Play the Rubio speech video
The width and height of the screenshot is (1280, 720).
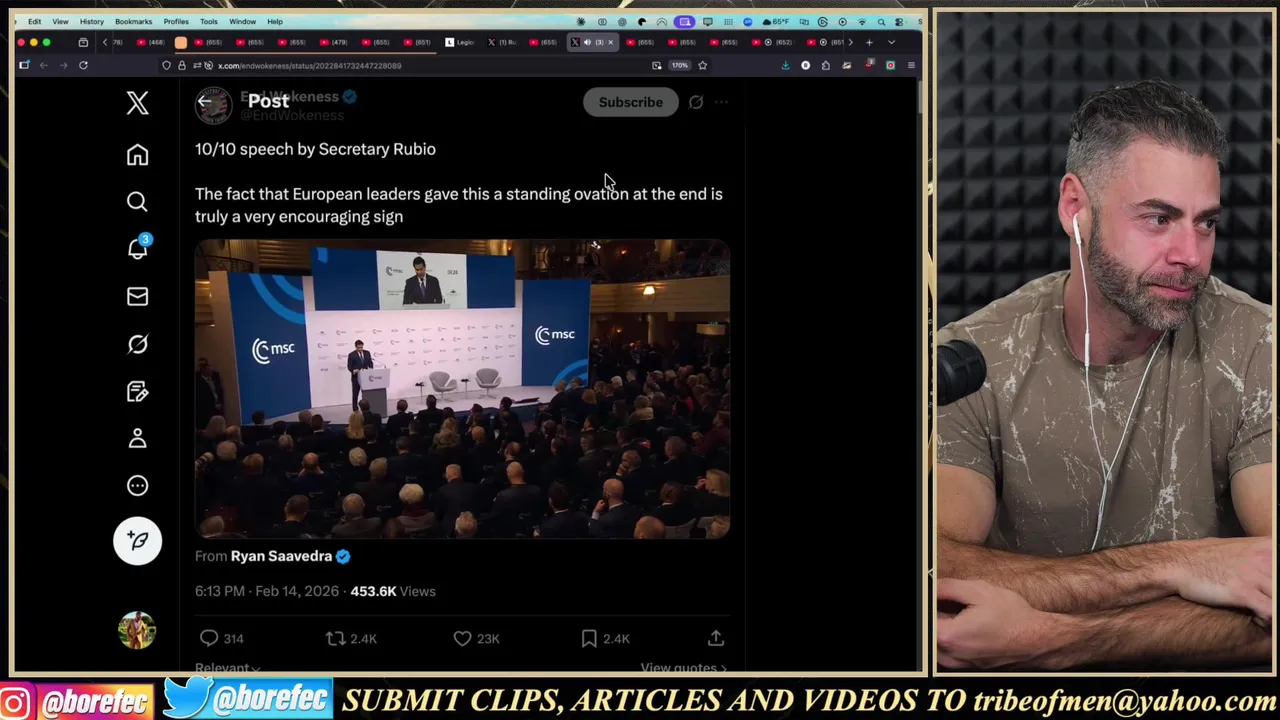click(x=462, y=389)
